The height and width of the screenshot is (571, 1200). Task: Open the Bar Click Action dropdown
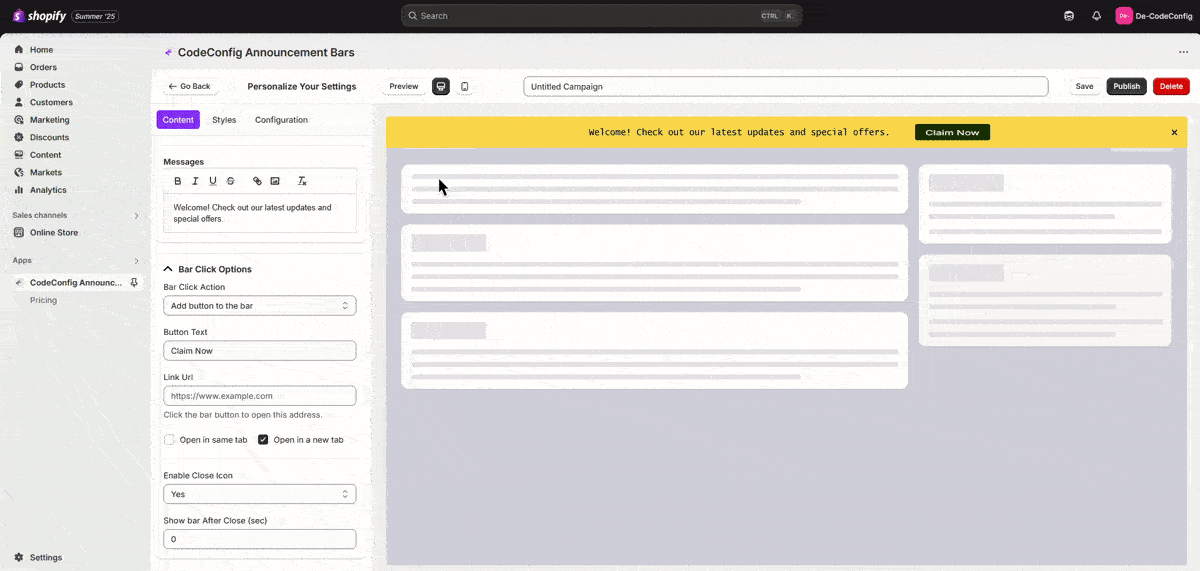tap(260, 306)
